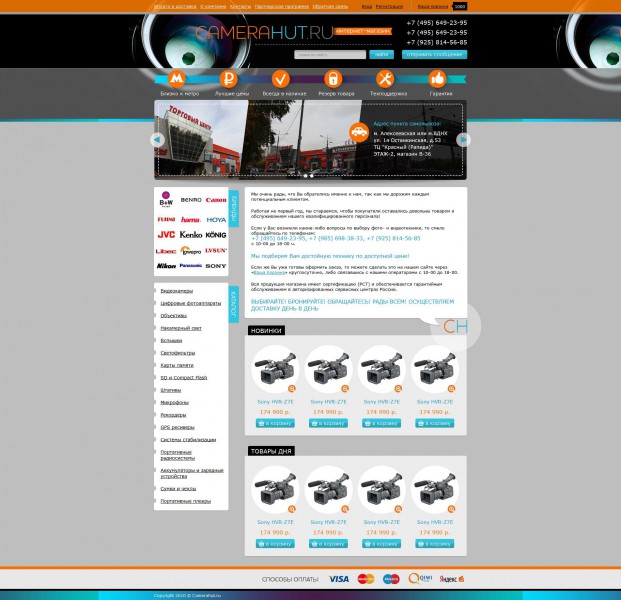Click the Maestro payment logo

click(x=391, y=579)
